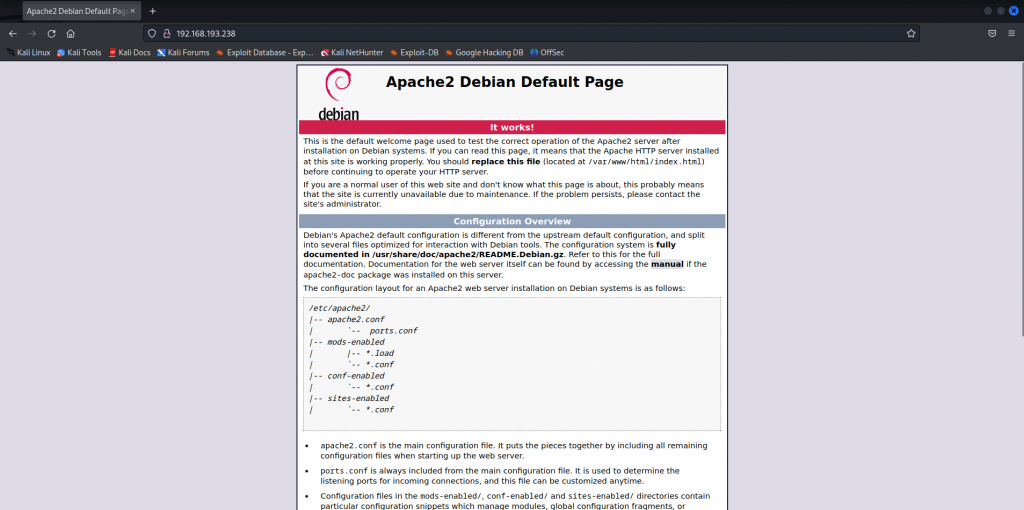Bookmark this page with the star
The image size is (1024, 510).
point(911,33)
